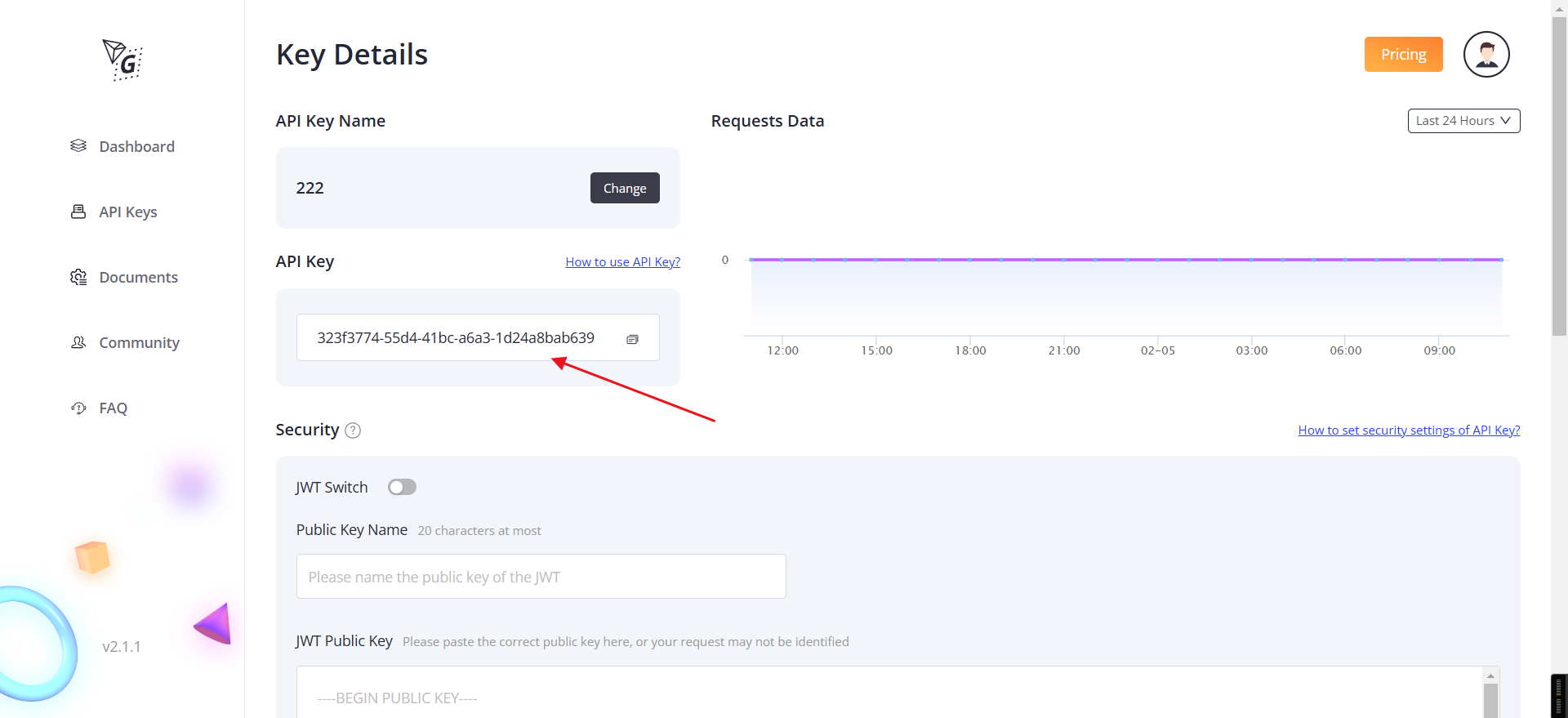The width and height of the screenshot is (1568, 718).
Task: Click the Documents sidebar icon
Action: (x=78, y=277)
